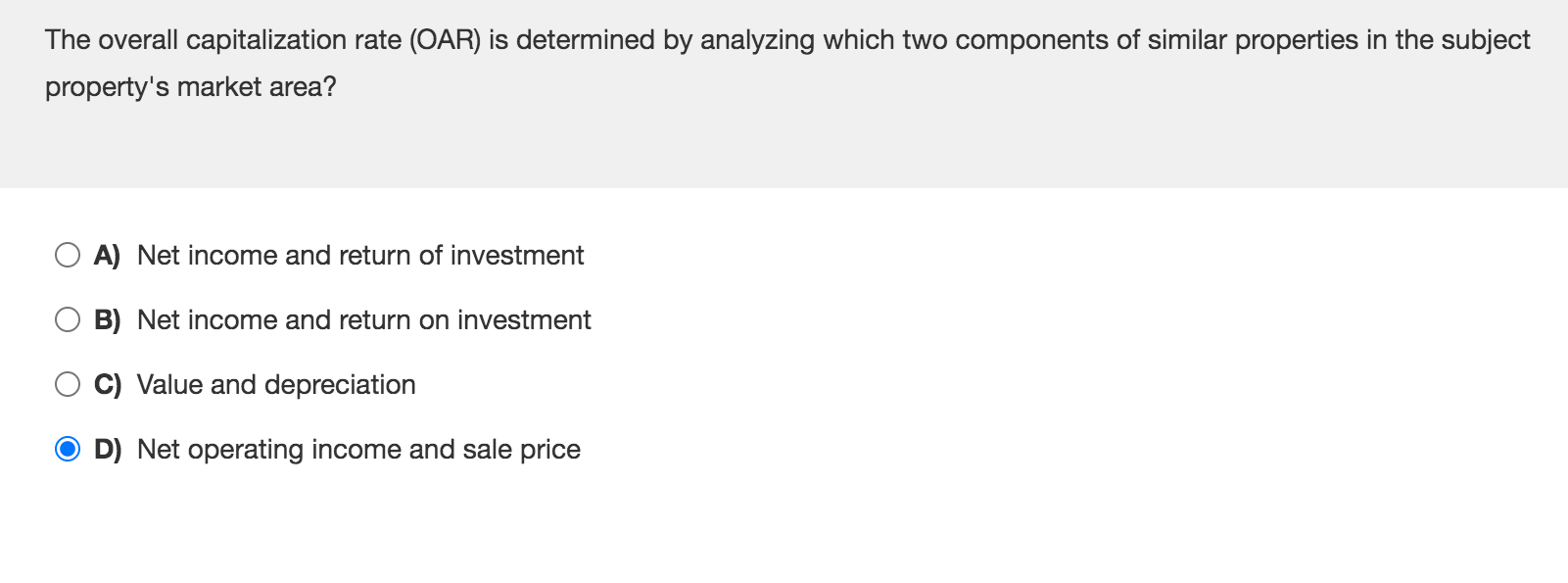Click the text 'property's market area?'
Image resolution: width=1568 pixels, height=583 pixels.
click(189, 87)
